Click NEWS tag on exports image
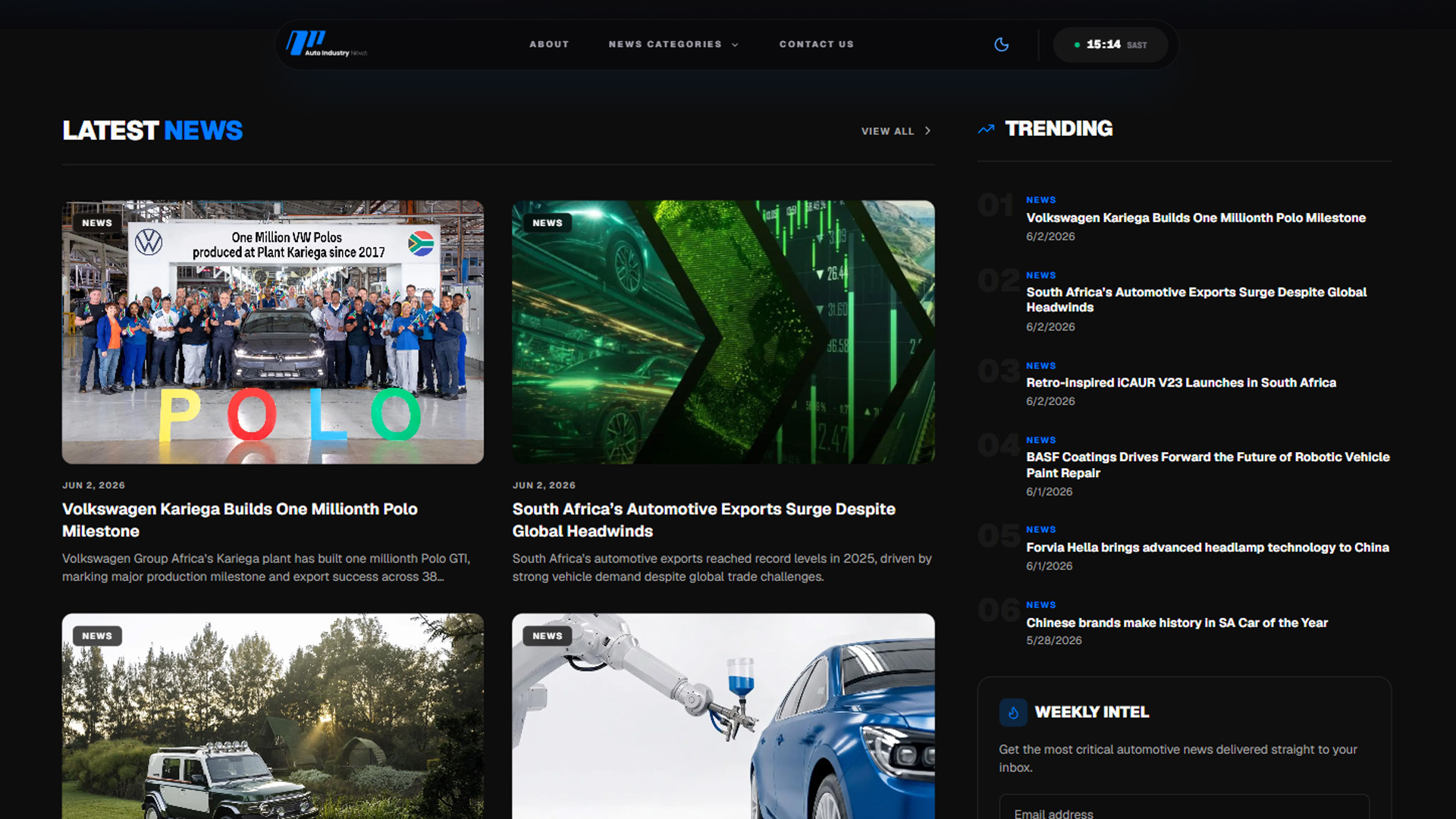 (548, 223)
